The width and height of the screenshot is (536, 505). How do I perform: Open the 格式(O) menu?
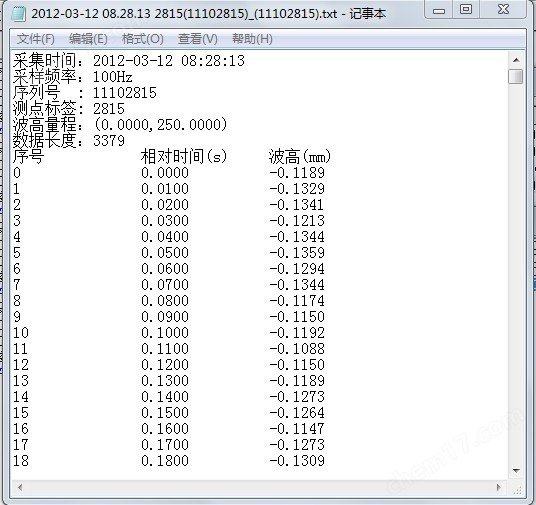(143, 39)
